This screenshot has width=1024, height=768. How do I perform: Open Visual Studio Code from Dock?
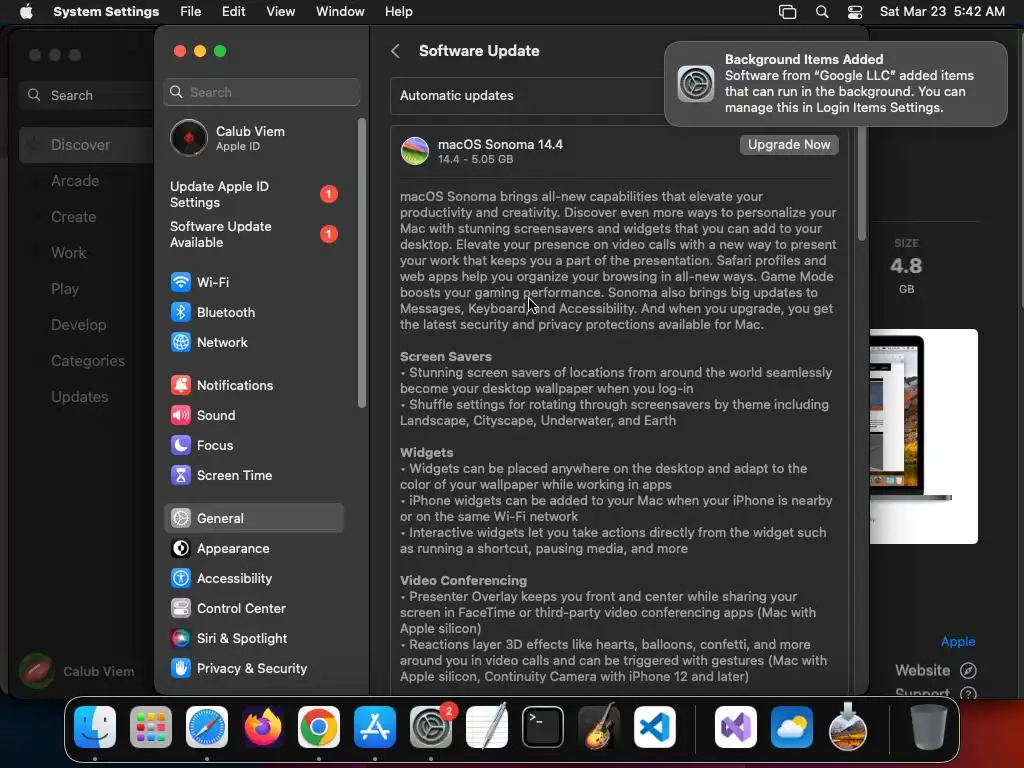(654, 727)
